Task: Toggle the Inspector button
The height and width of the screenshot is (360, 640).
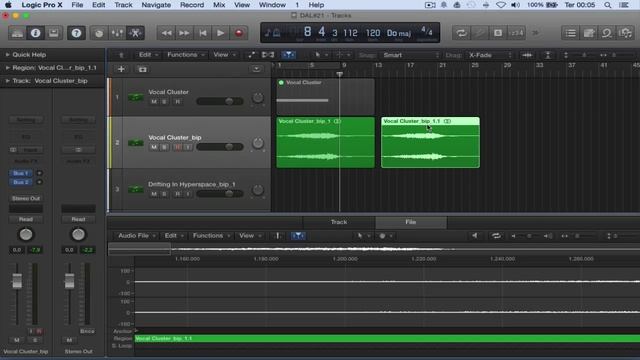Action: tap(36, 33)
